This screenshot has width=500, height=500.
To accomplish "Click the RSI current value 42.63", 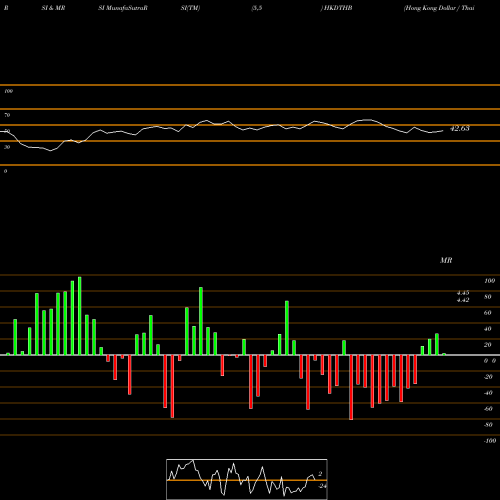I will (460, 128).
